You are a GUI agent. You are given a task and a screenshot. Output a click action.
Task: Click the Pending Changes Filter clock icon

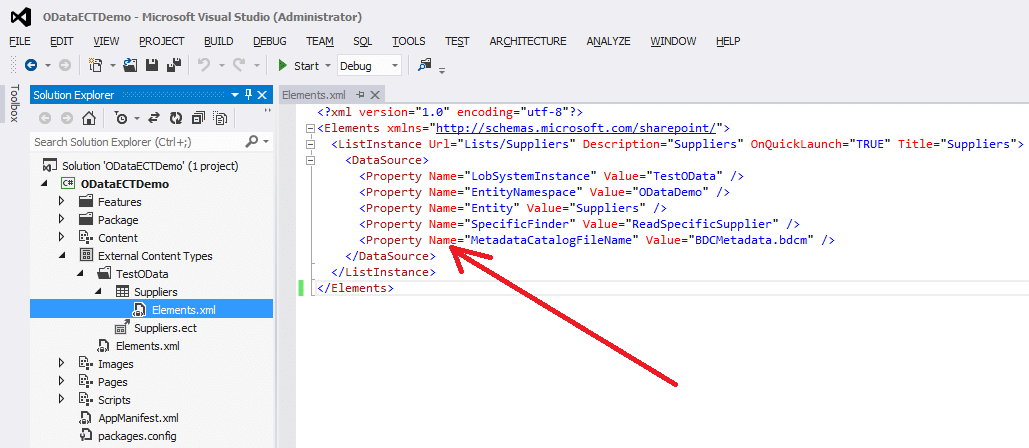[x=121, y=119]
